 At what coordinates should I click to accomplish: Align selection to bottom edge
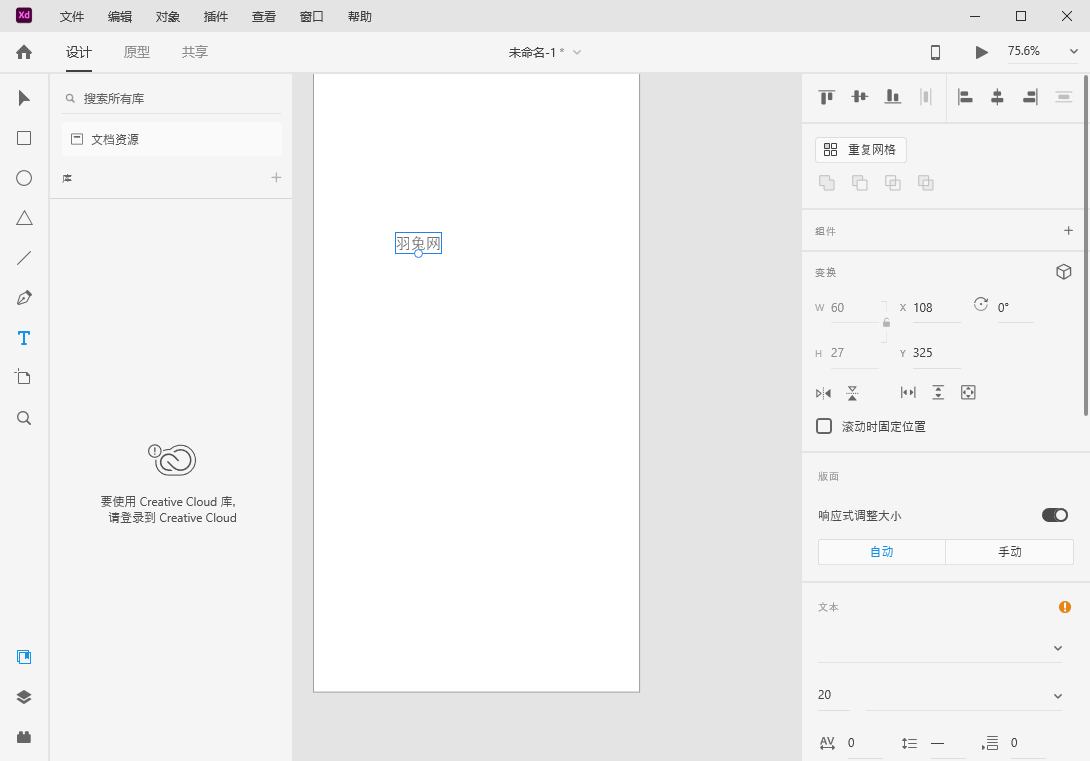point(893,97)
